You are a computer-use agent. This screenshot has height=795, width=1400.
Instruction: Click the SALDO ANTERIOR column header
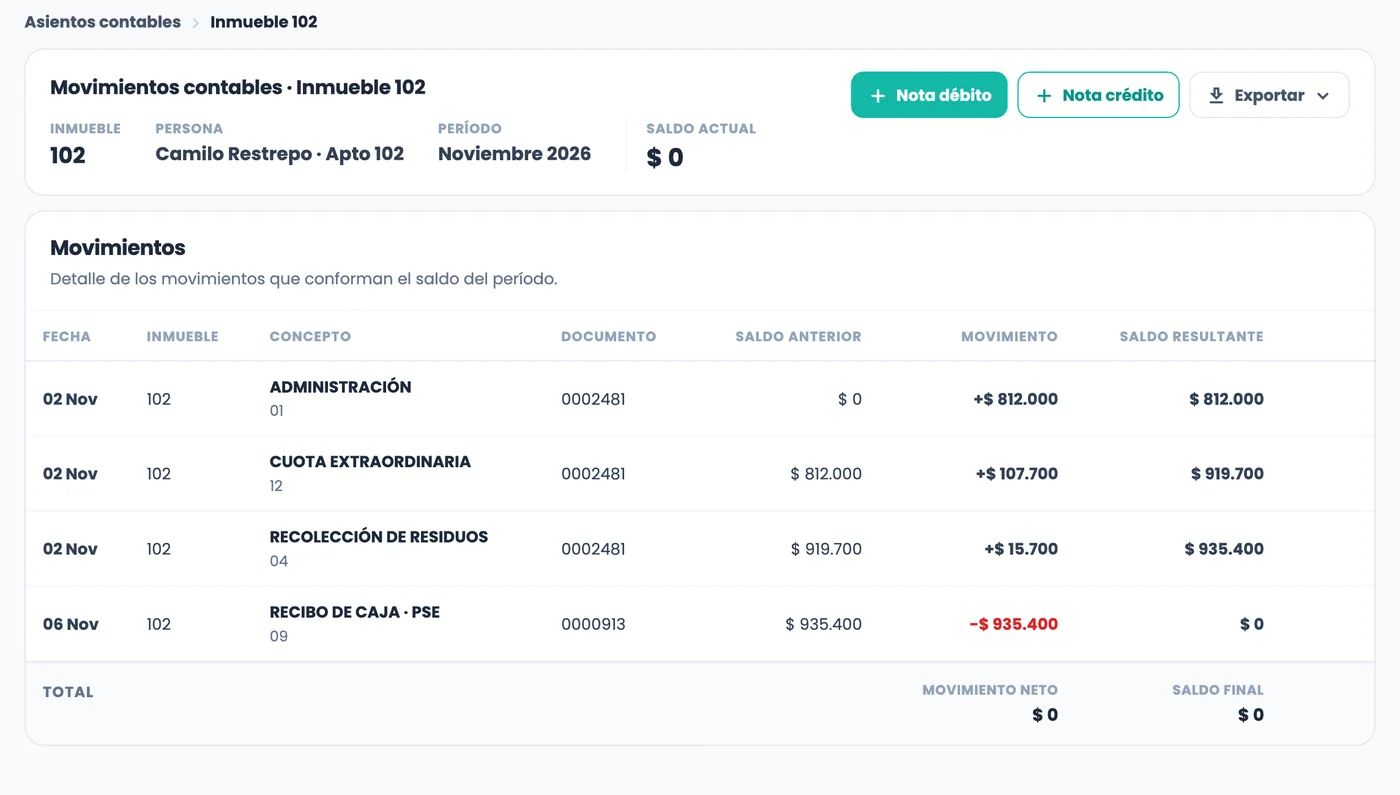tap(798, 337)
